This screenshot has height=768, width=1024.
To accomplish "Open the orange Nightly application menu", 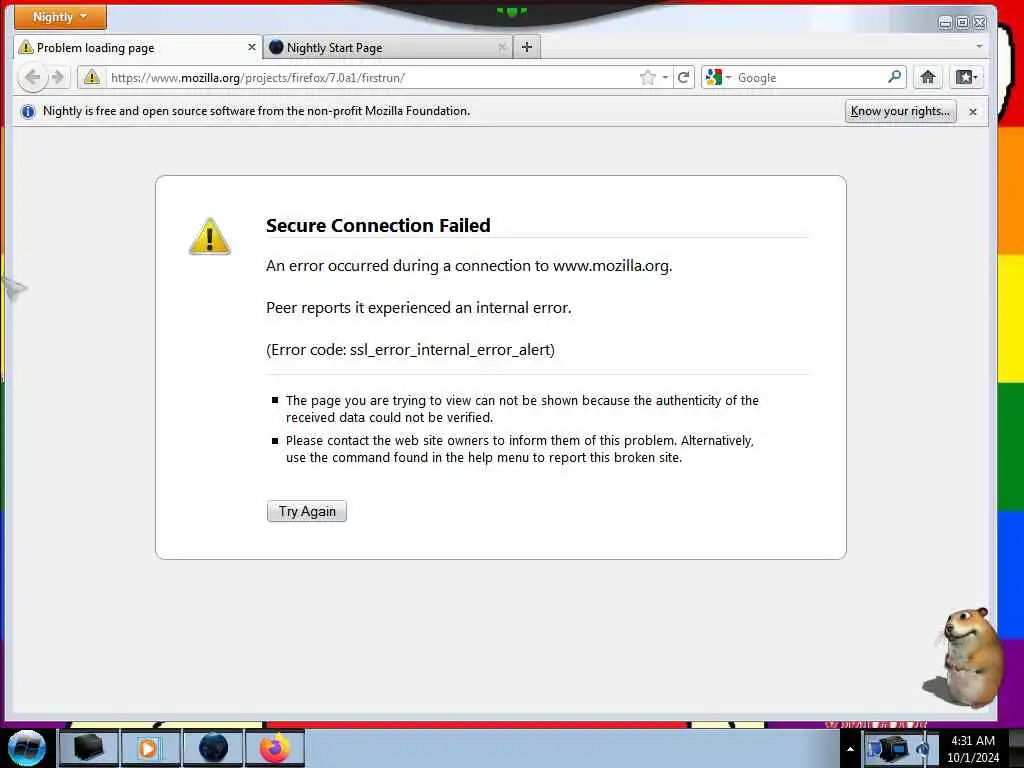I will click(x=60, y=17).
